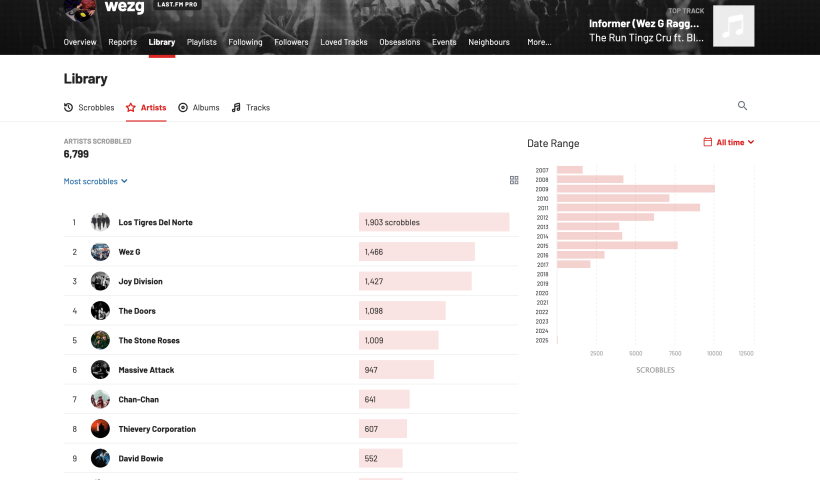This screenshot has height=480, width=820.
Task: Switch to the Albums tab
Action: pos(199,107)
